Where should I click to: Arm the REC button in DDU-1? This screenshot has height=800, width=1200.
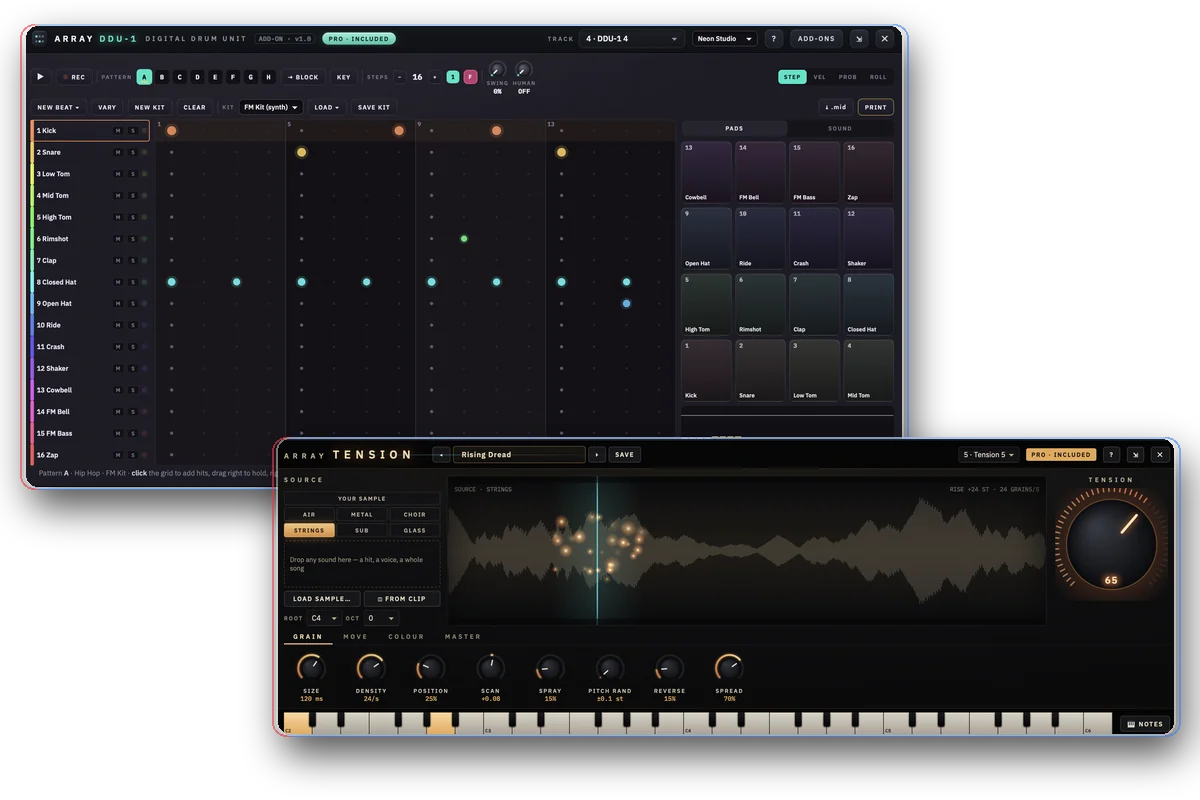point(74,77)
